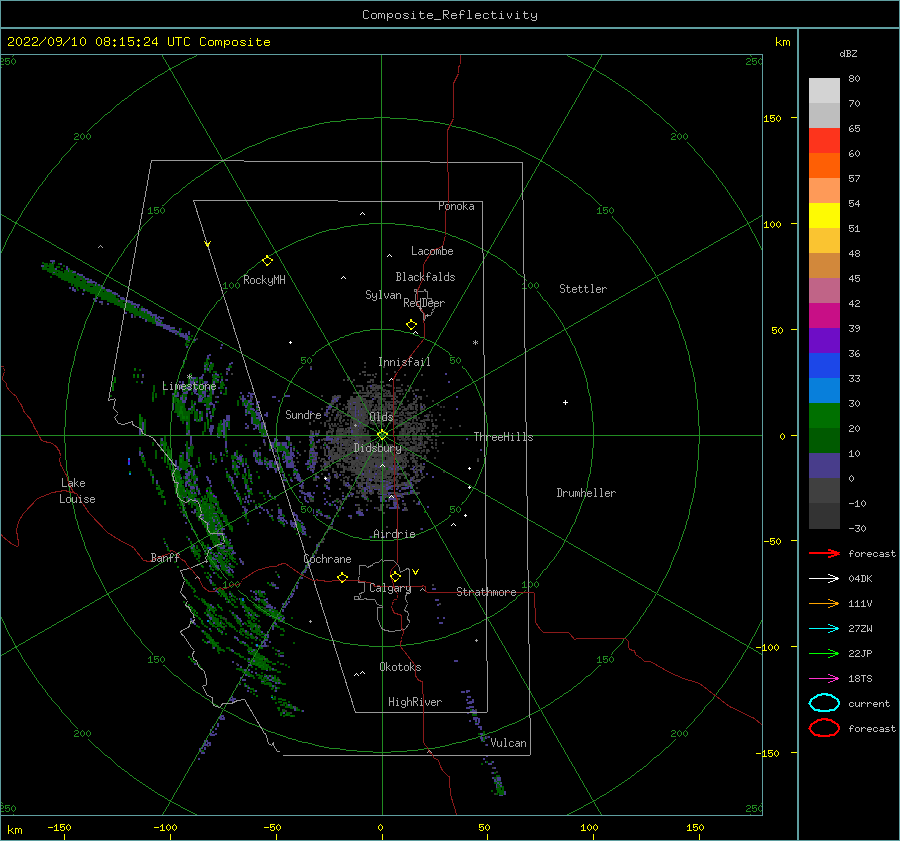The width and height of the screenshot is (900, 841).
Task: Click the RedDeer city label
Action: pos(424,303)
